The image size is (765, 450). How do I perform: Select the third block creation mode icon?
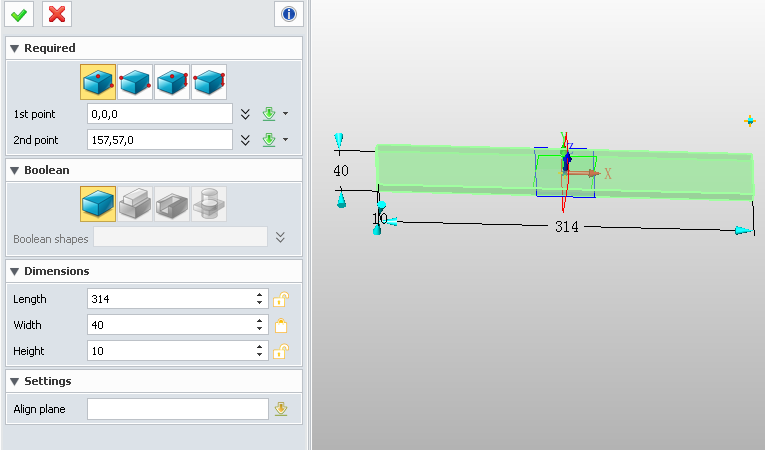[172, 82]
